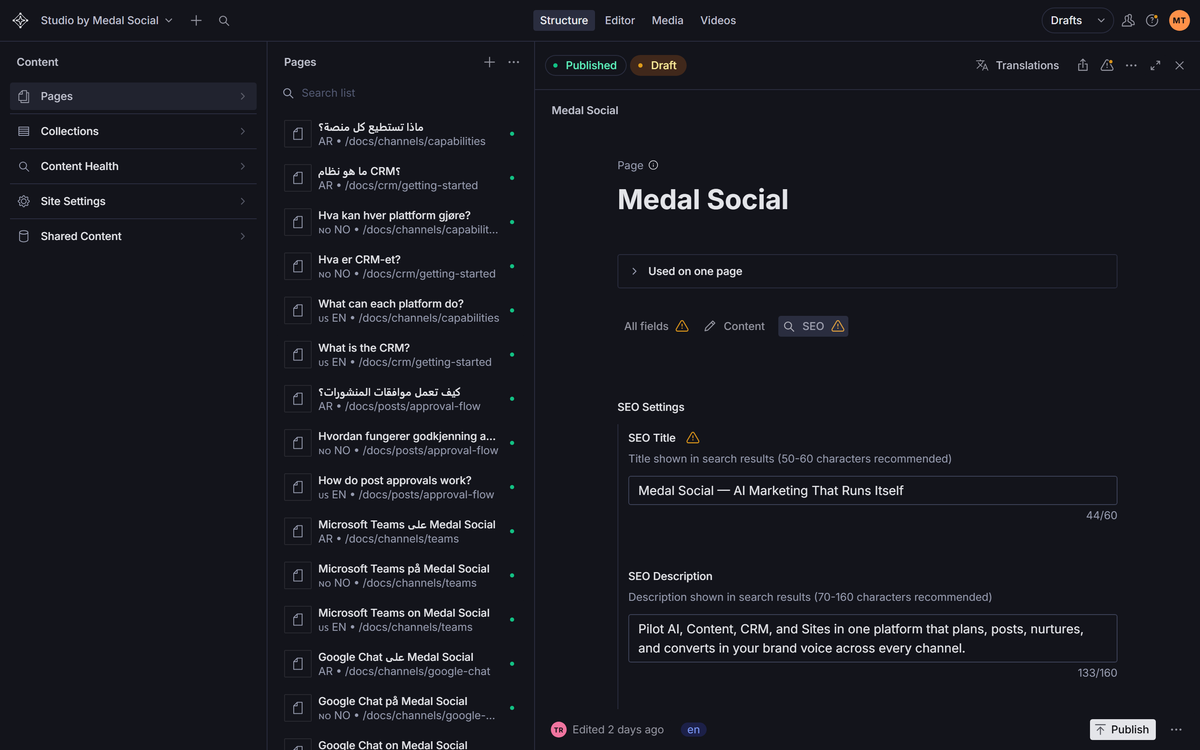Open the Pages pane three-dot menu
Viewport: 1200px width, 750px height.
(x=514, y=62)
